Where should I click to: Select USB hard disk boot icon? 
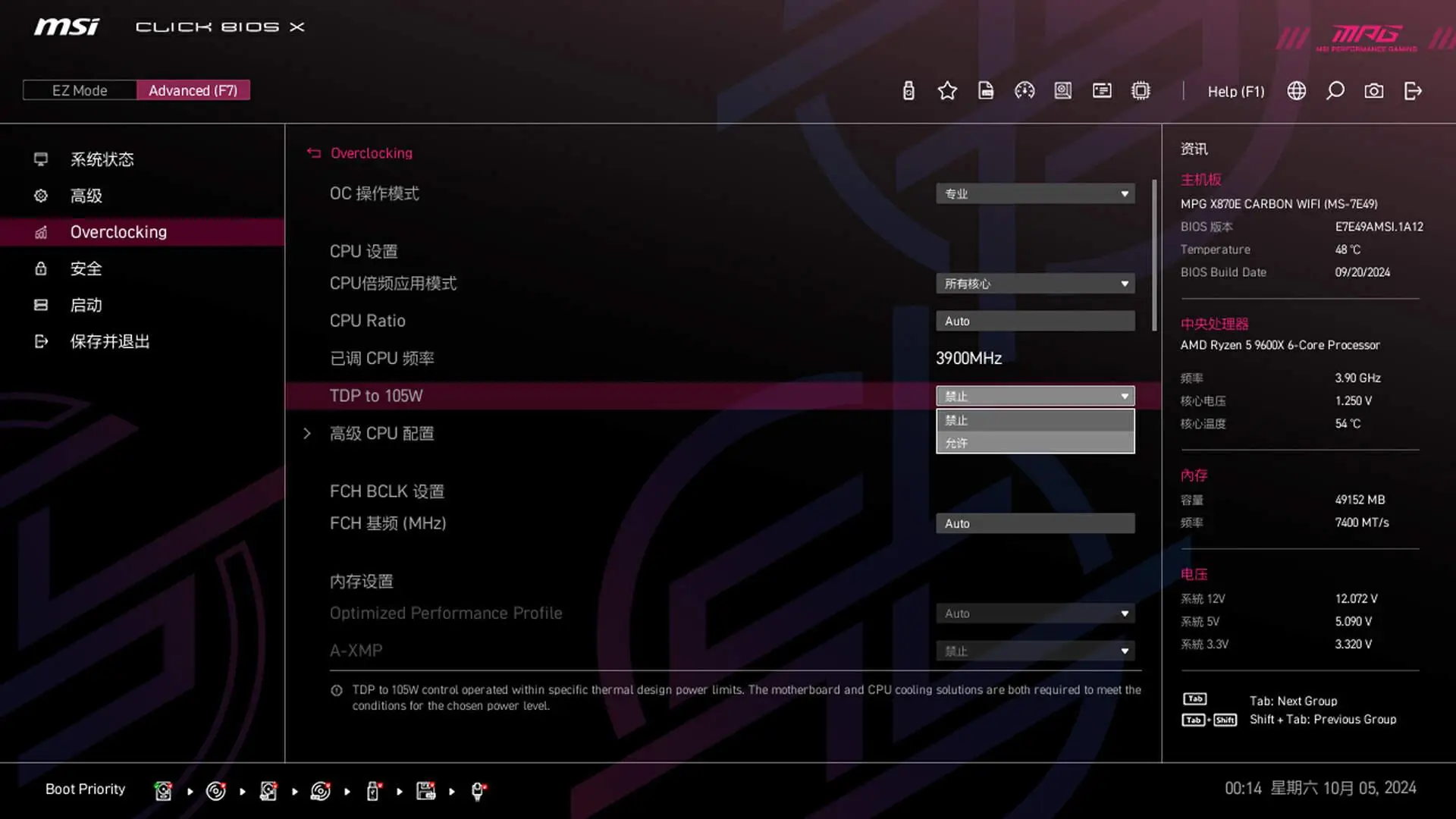(x=268, y=791)
